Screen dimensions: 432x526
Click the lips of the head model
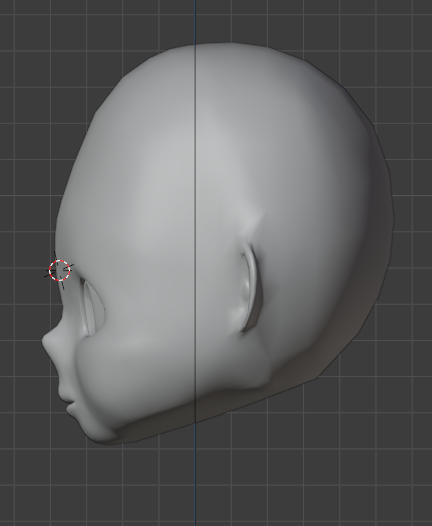[68, 401]
